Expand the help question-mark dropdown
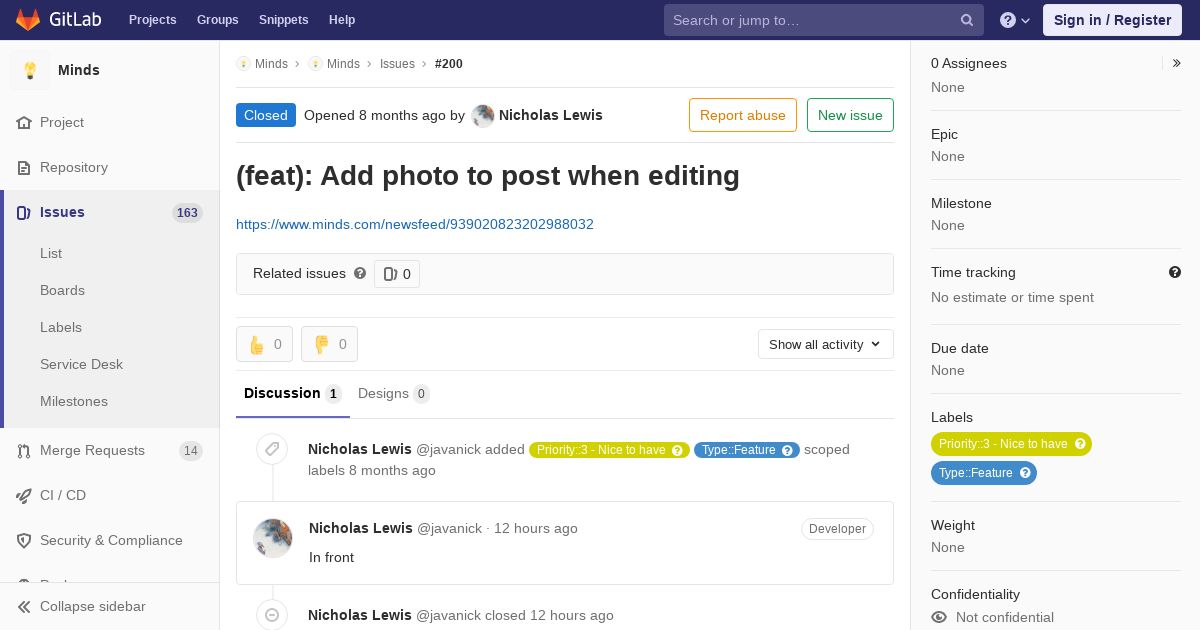The height and width of the screenshot is (630, 1200). tap(1015, 20)
